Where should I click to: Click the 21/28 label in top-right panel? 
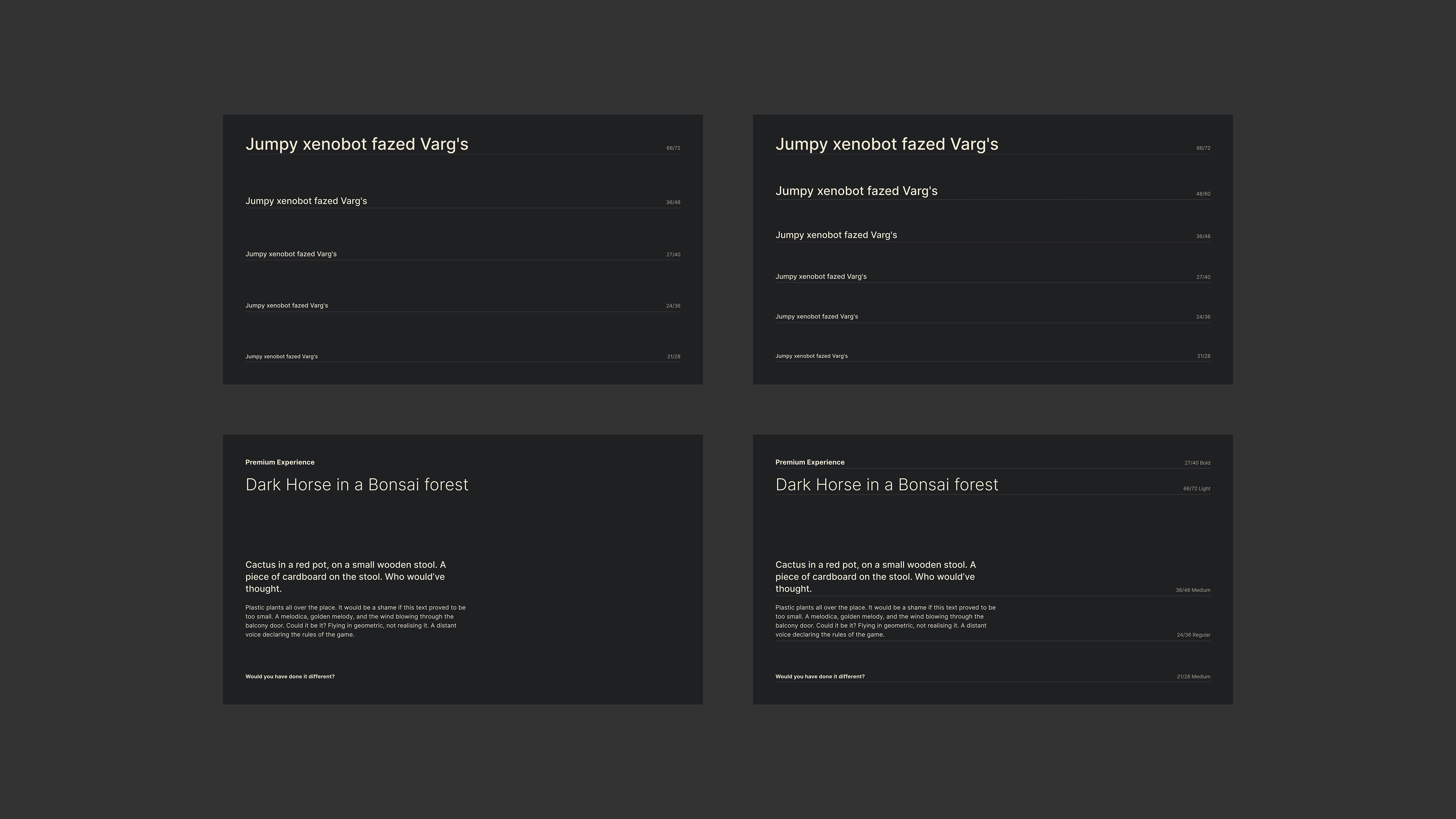(x=1203, y=356)
